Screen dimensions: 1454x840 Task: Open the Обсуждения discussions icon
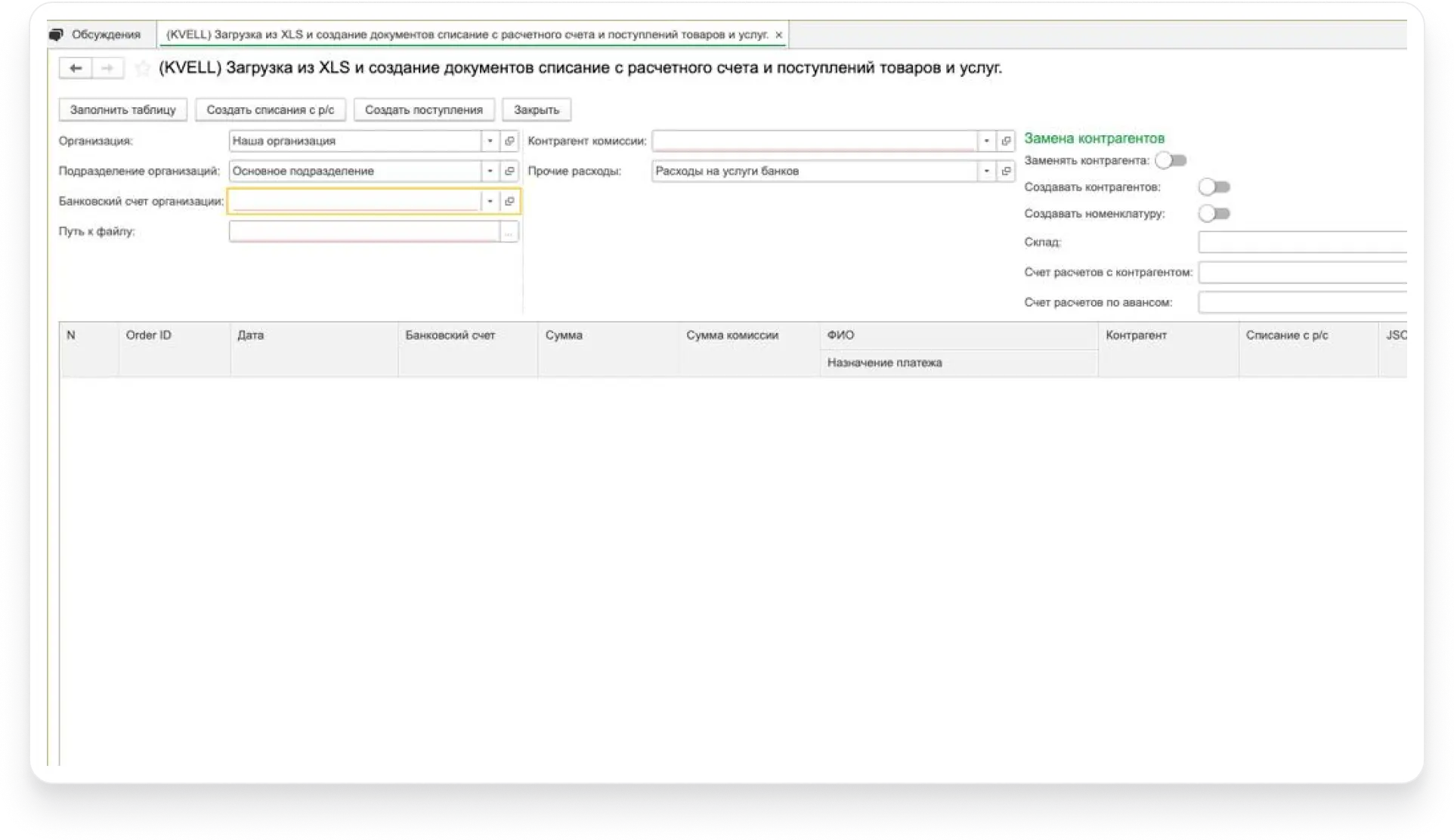(x=56, y=35)
